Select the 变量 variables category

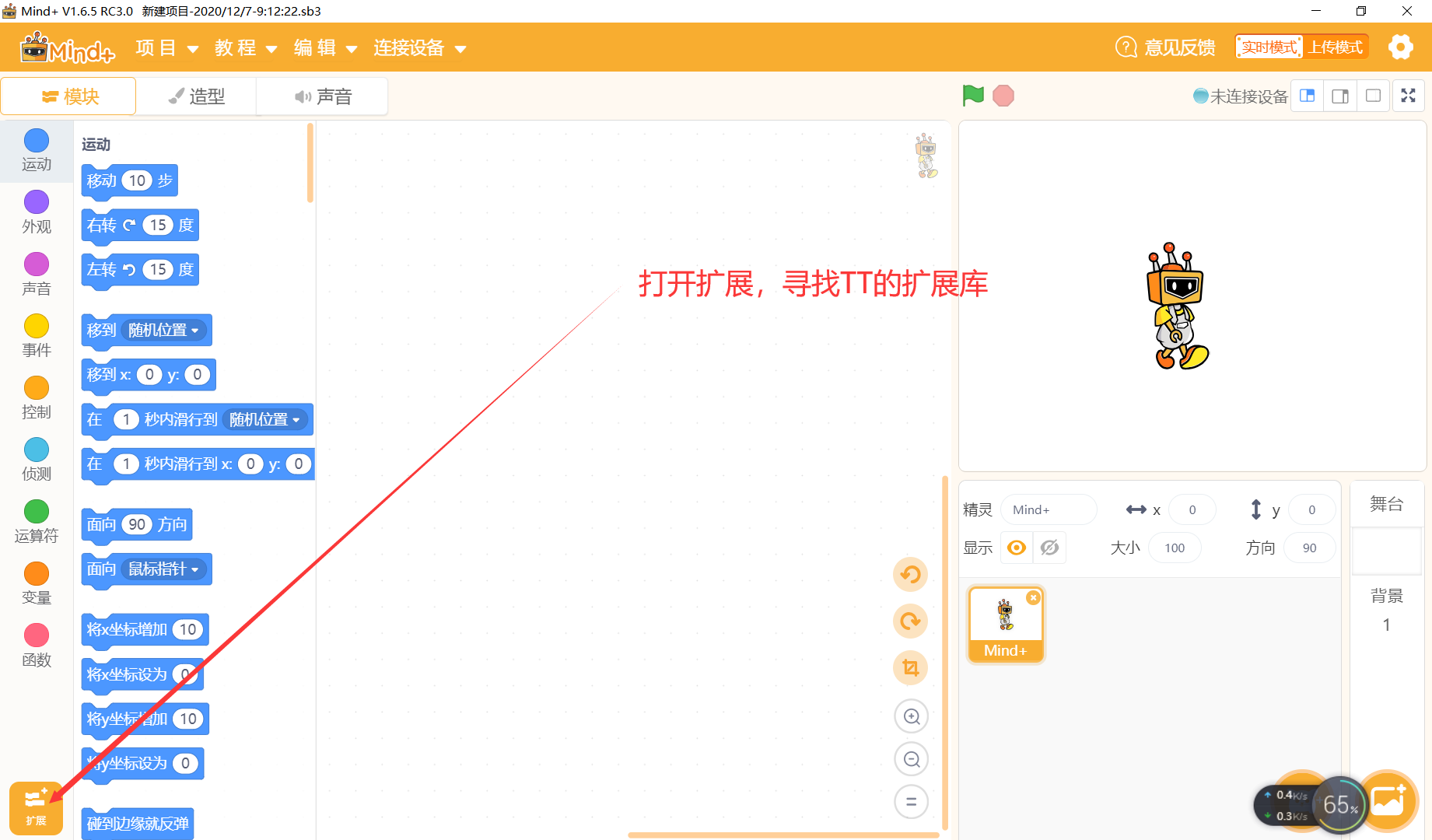[37, 583]
